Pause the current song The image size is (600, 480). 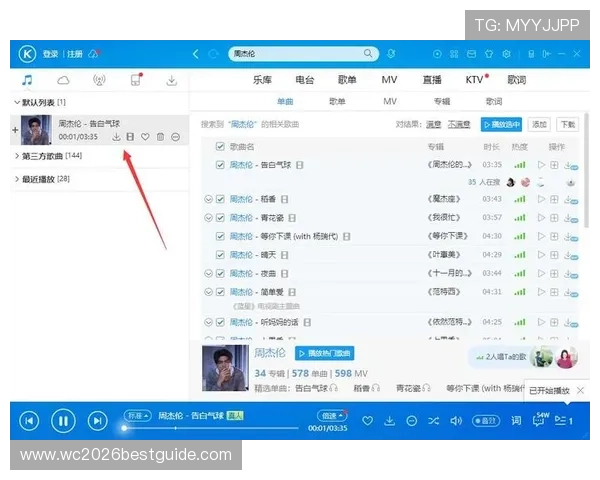(63, 421)
